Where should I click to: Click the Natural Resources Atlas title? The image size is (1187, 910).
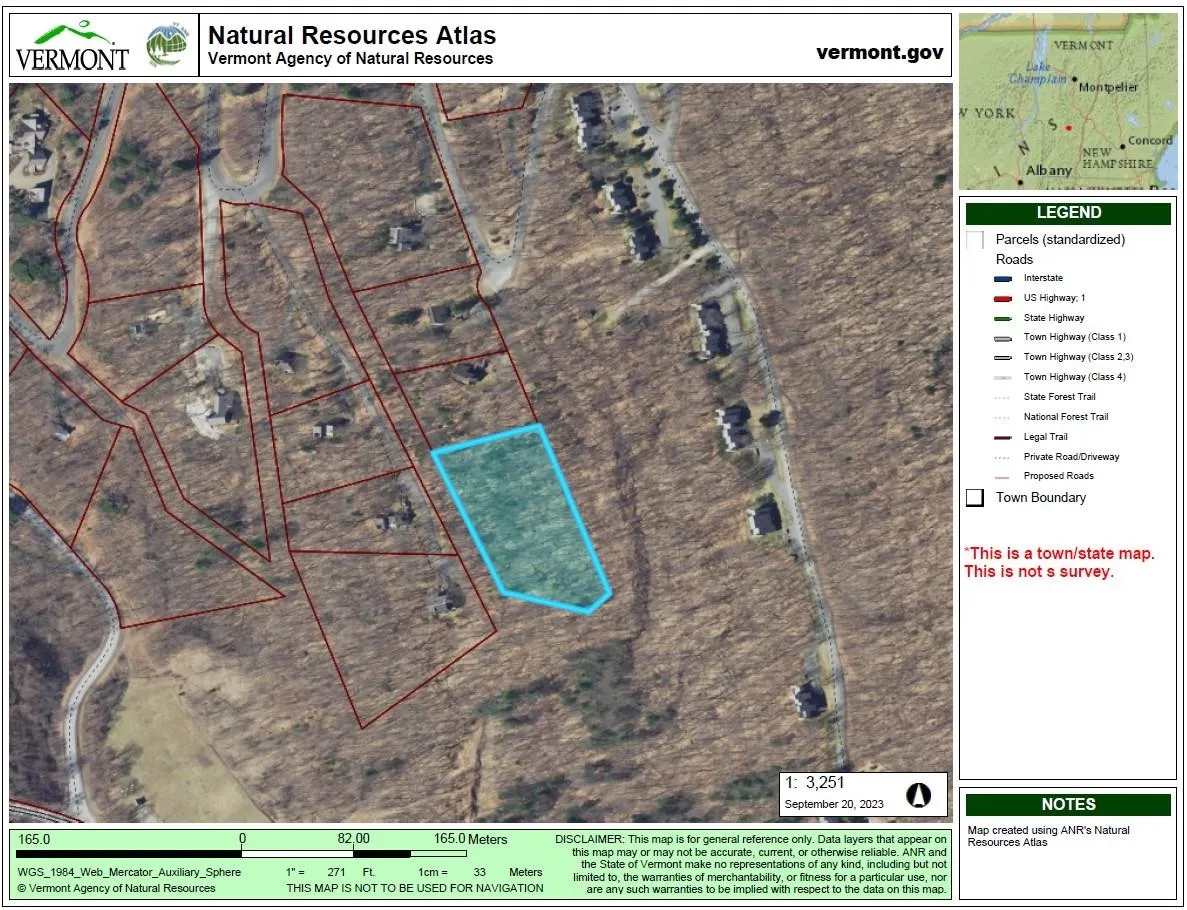click(352, 35)
